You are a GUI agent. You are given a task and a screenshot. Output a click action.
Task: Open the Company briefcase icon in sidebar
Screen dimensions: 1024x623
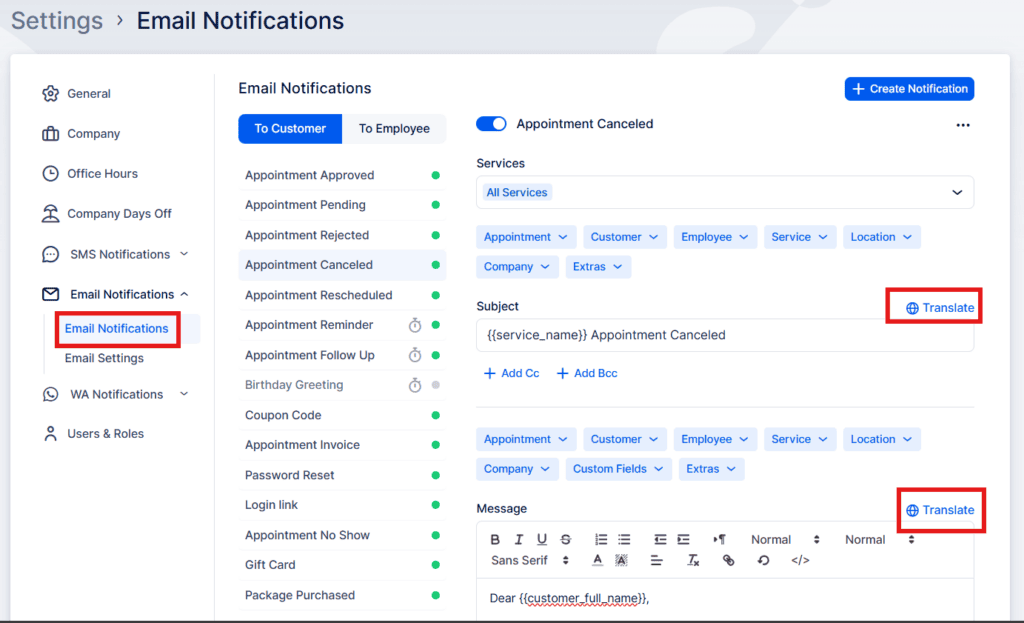pyautogui.click(x=50, y=133)
